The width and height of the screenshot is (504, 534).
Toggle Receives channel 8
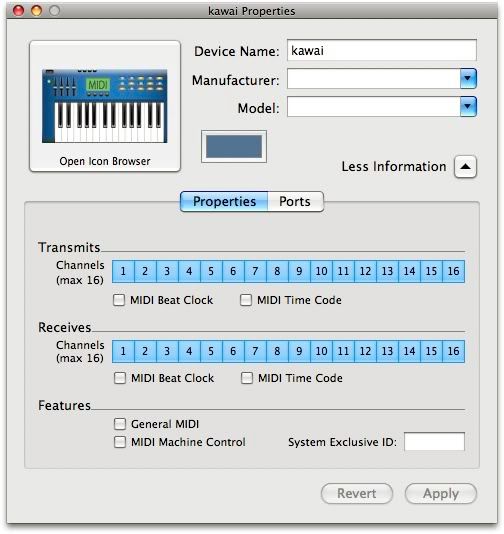pos(277,351)
